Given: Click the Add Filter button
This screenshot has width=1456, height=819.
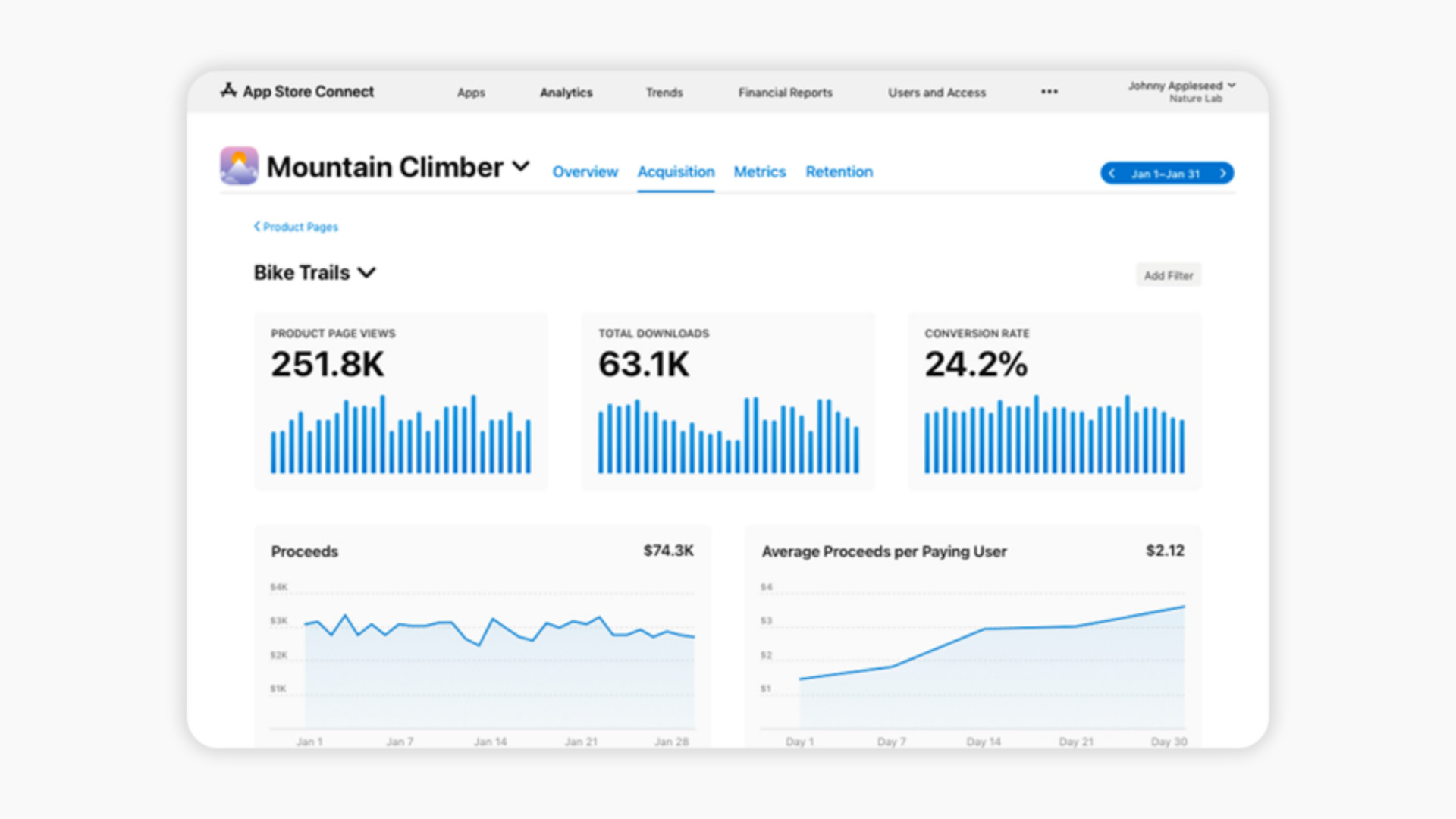Looking at the screenshot, I should click(x=1169, y=275).
